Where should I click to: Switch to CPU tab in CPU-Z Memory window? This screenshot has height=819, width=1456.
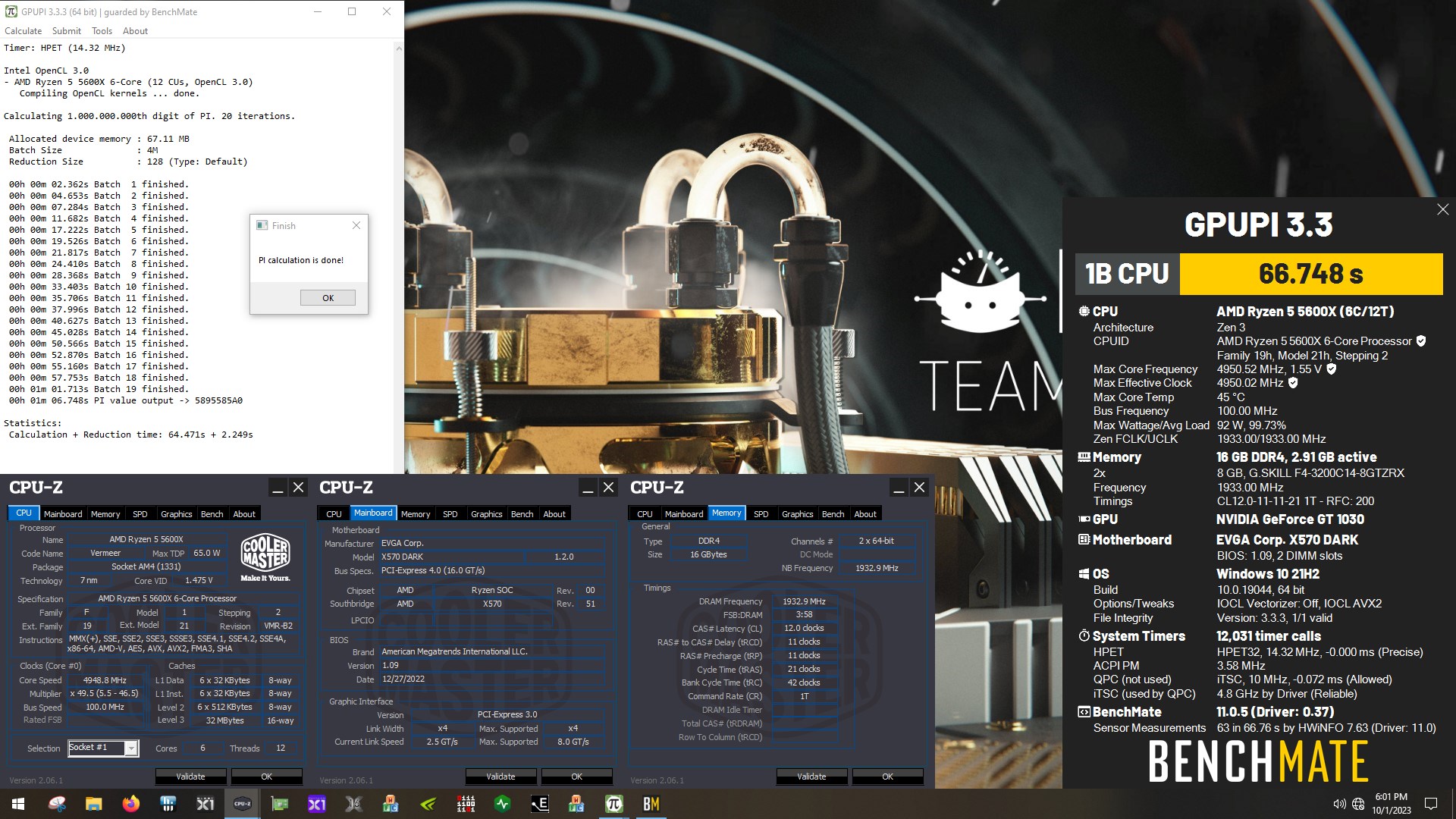click(x=645, y=514)
